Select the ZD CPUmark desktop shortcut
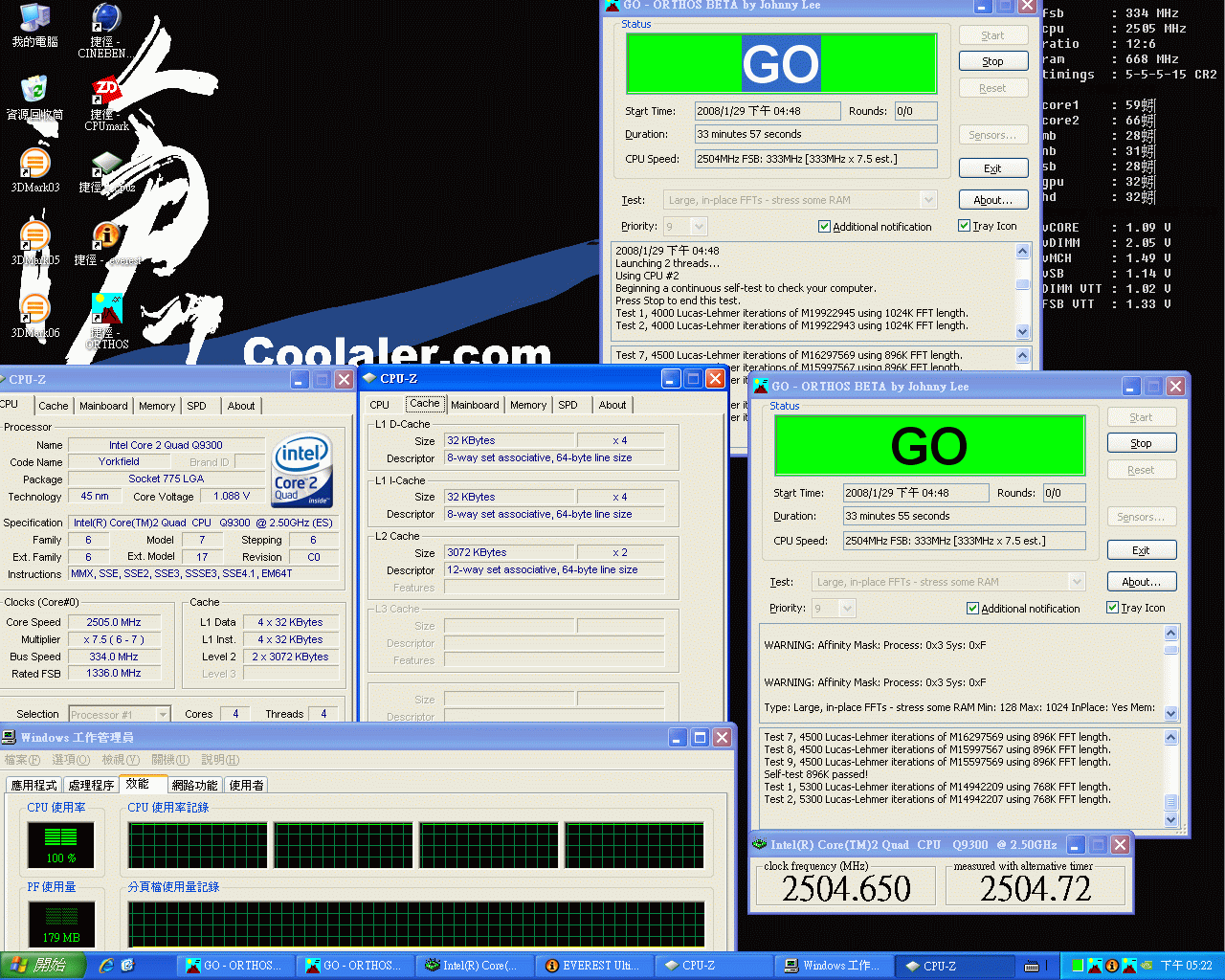This screenshot has width=1225, height=980. pos(106,105)
